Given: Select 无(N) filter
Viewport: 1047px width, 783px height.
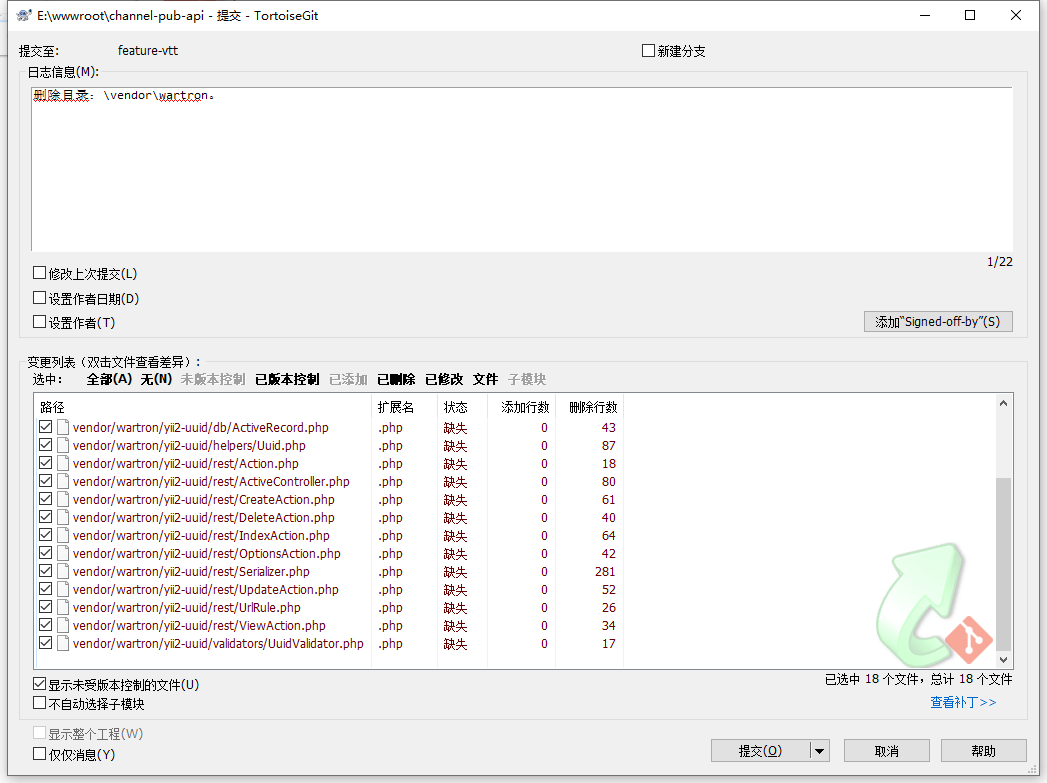Looking at the screenshot, I should pos(156,379).
